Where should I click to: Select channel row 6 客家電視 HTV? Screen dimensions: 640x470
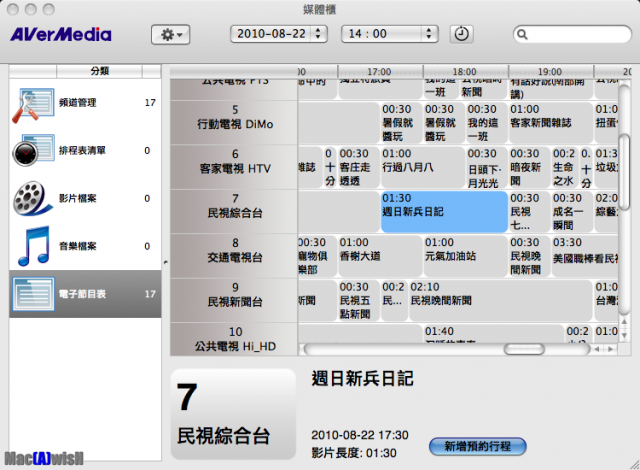234,166
